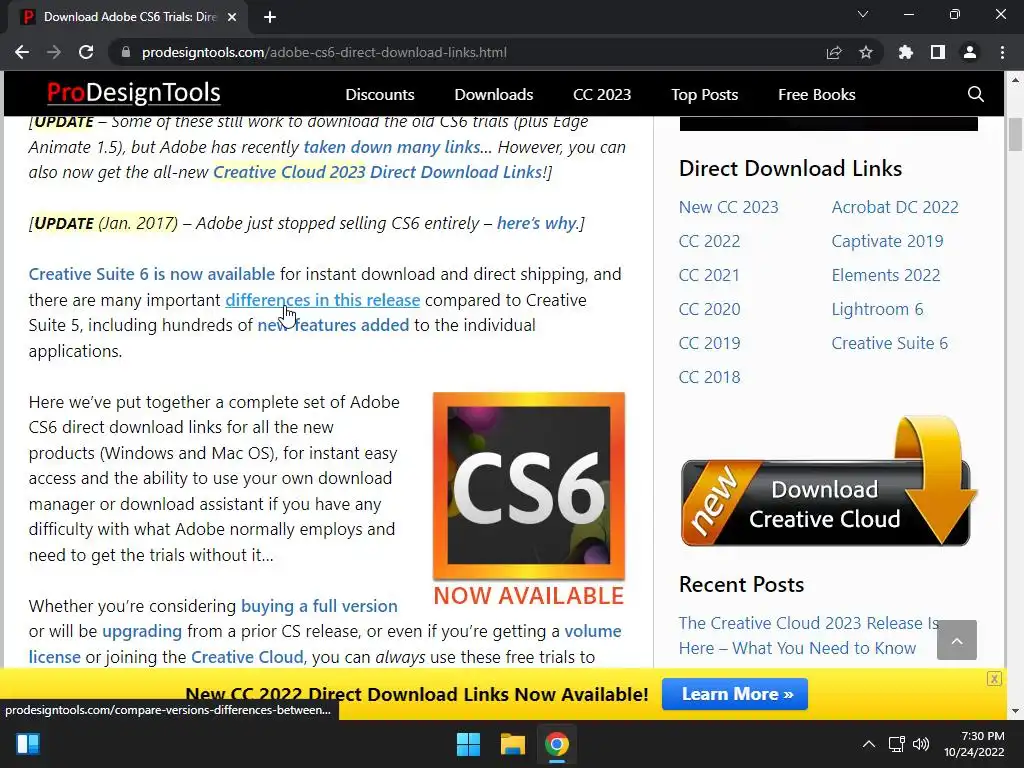Open the Downloads menu item
Image resolution: width=1024 pixels, height=768 pixels.
click(494, 95)
